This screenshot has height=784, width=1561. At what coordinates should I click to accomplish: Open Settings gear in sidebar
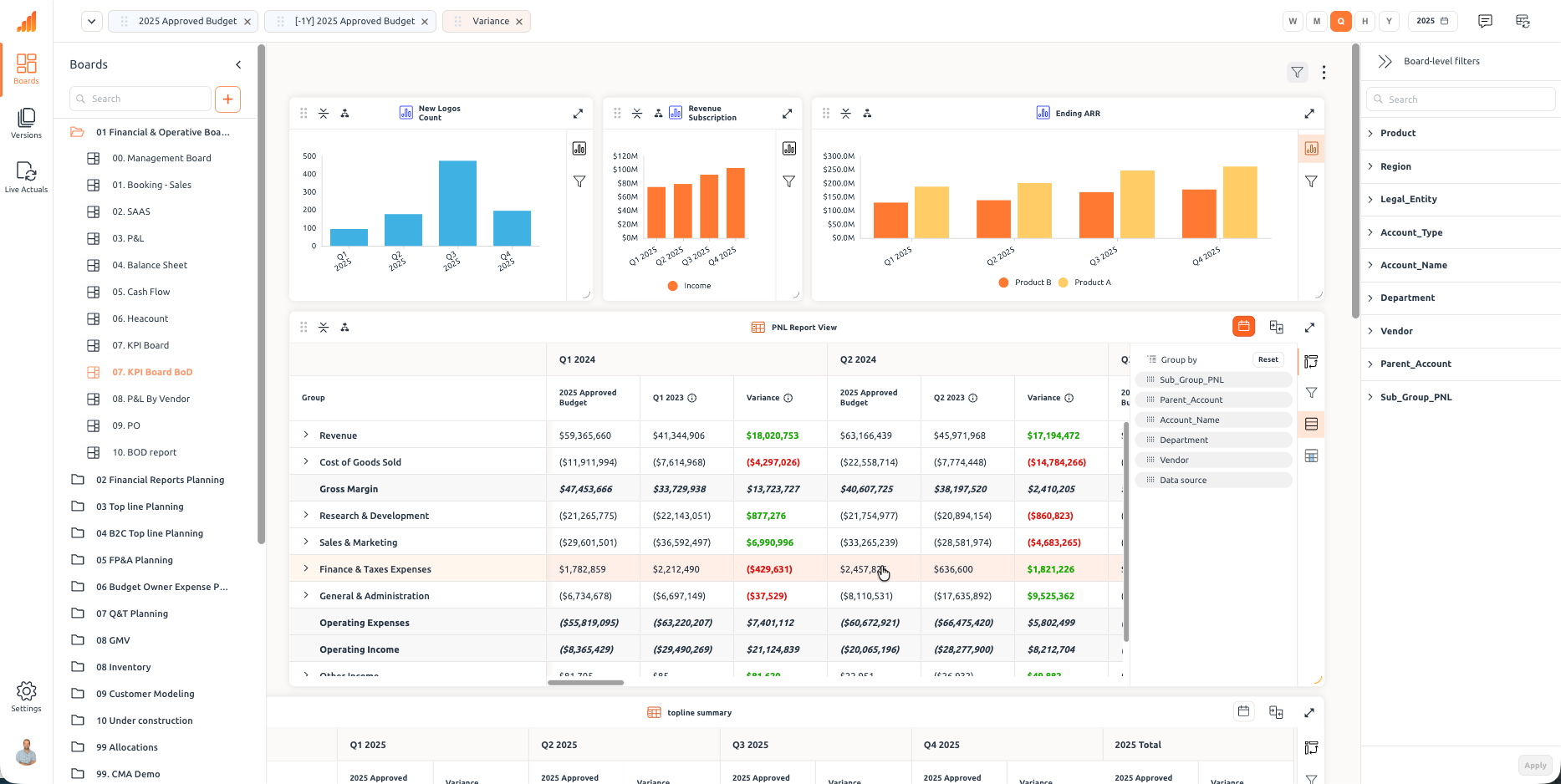pos(26,696)
